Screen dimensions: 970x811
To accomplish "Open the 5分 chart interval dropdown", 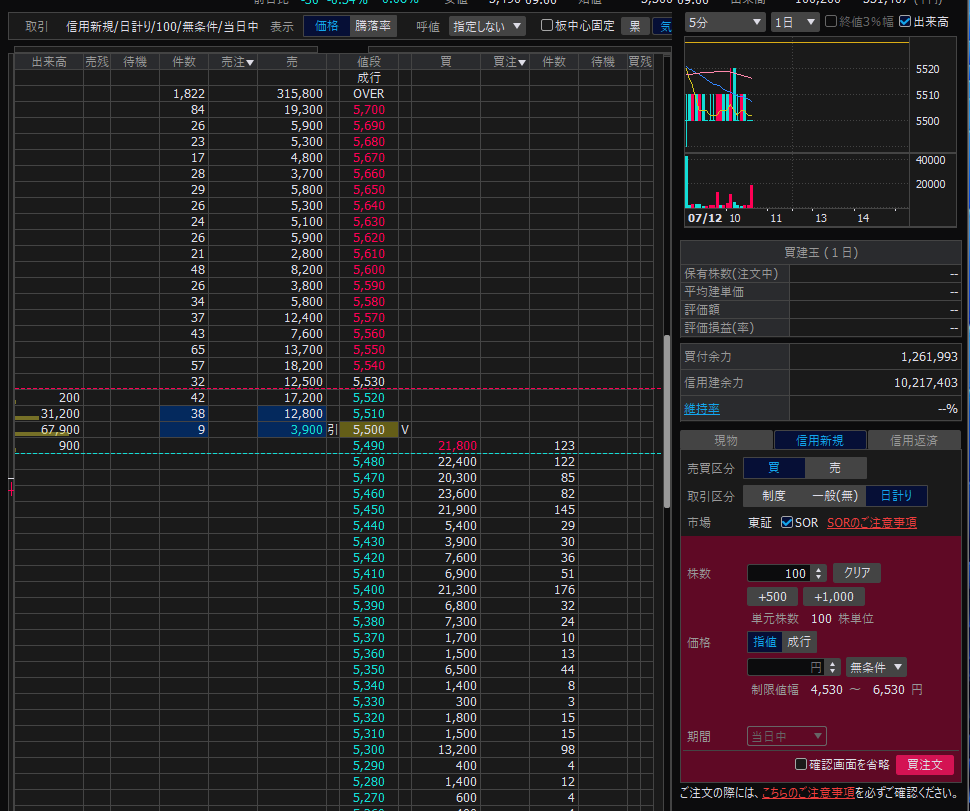I will pos(725,22).
